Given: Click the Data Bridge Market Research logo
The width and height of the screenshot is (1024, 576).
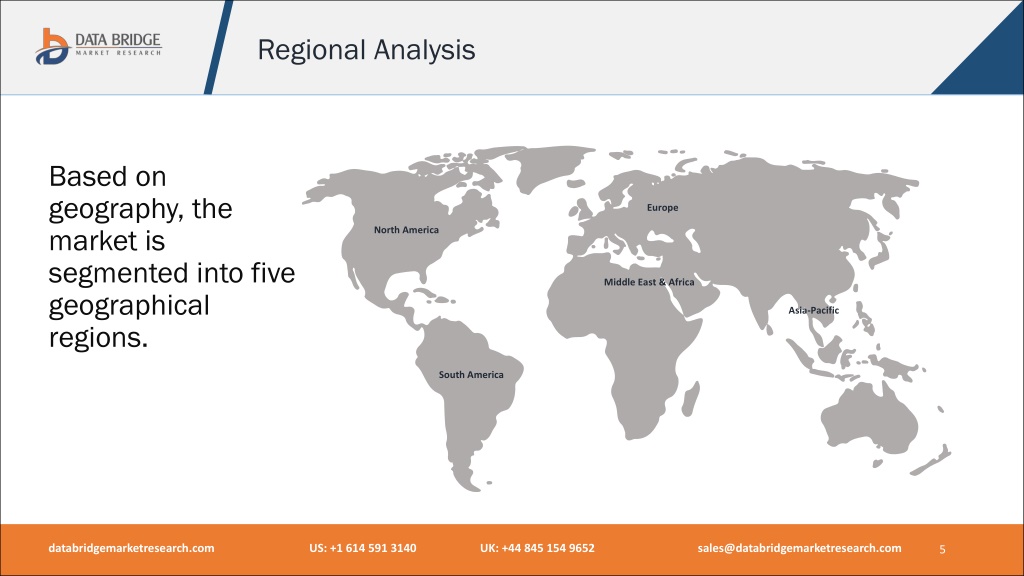Looking at the screenshot, I should click(x=98, y=46).
